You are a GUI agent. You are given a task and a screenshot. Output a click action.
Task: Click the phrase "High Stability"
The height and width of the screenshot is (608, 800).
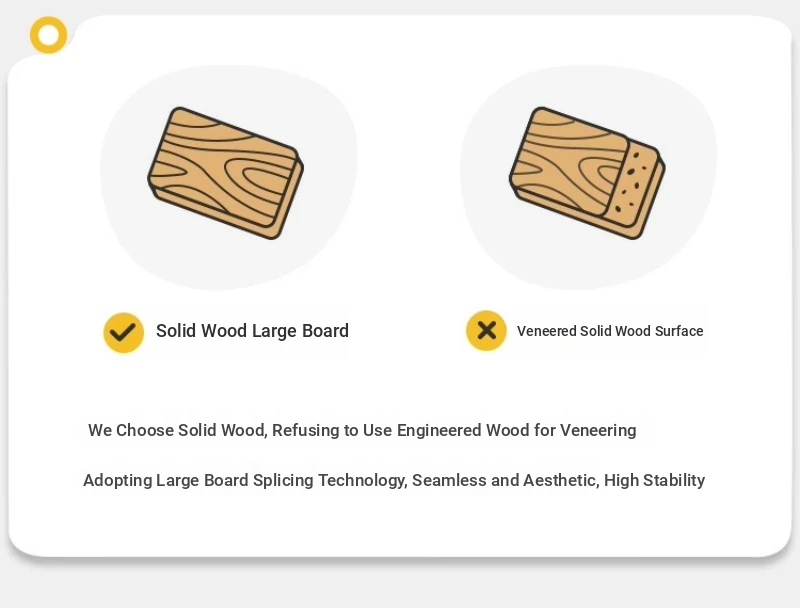655,480
